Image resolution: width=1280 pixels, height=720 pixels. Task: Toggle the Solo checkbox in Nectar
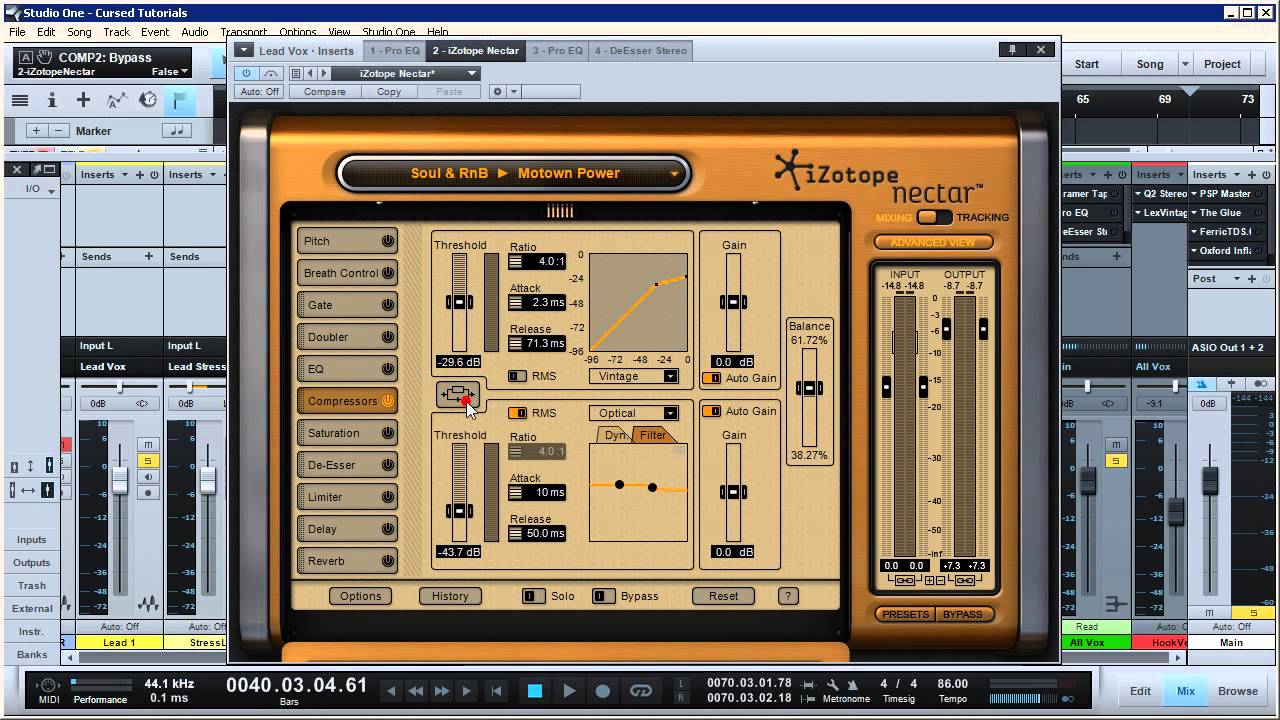click(534, 596)
